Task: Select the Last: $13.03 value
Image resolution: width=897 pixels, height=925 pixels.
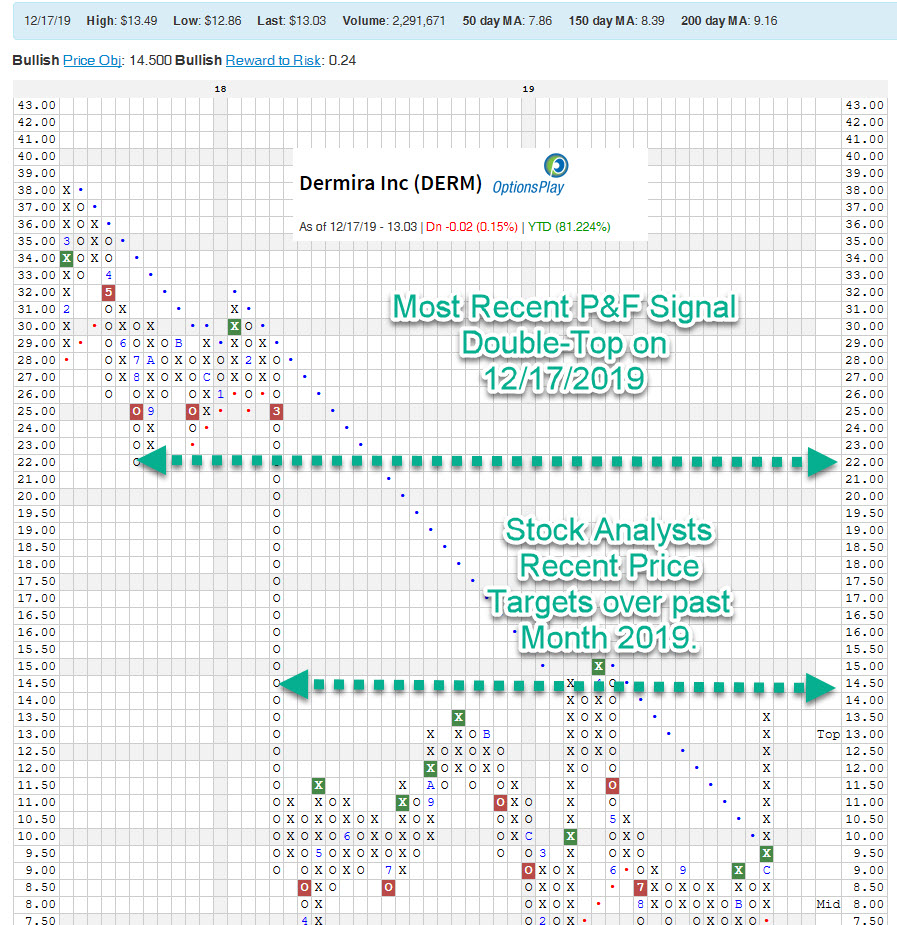Action: coord(291,21)
